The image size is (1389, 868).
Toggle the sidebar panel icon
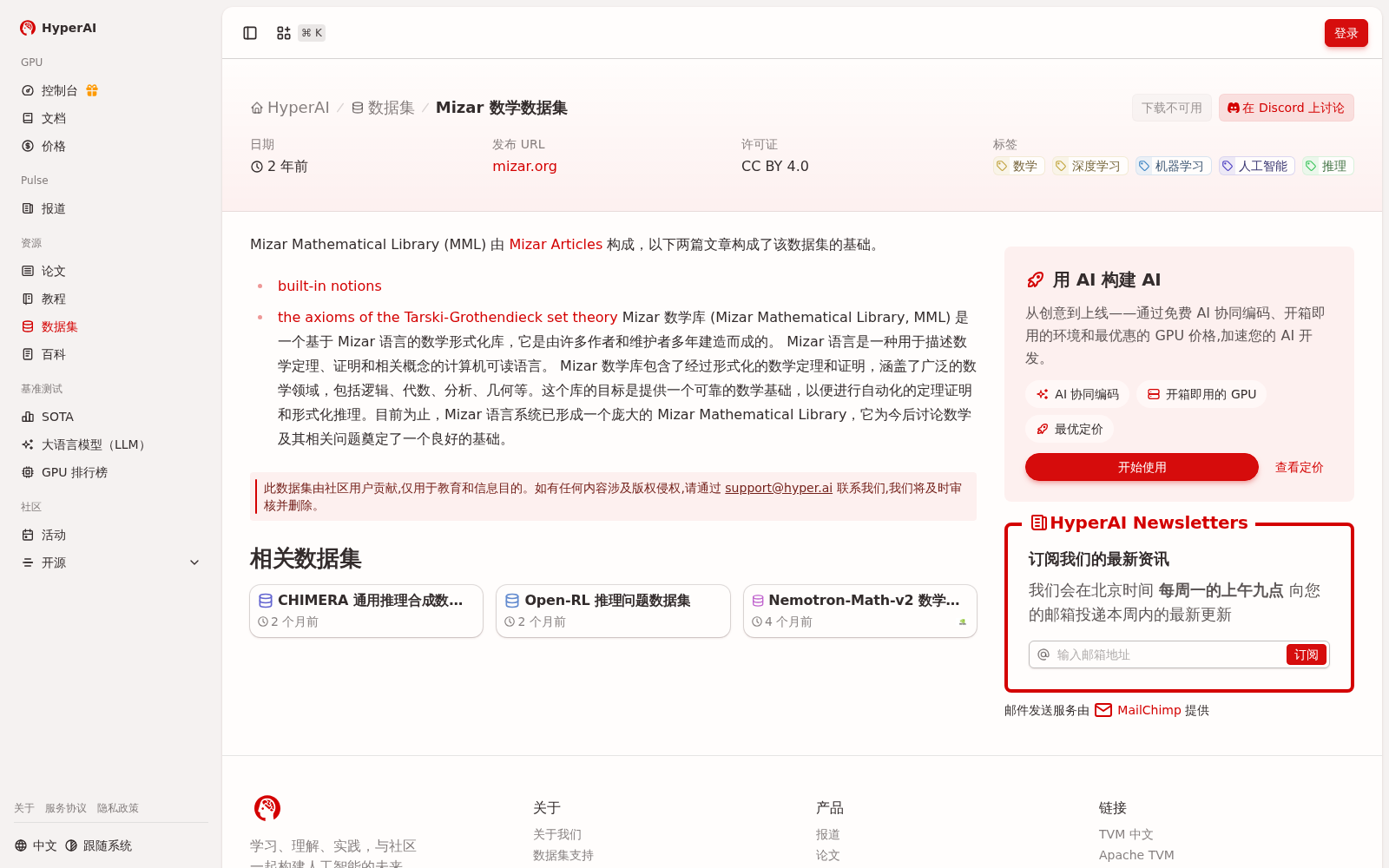pyautogui.click(x=250, y=33)
